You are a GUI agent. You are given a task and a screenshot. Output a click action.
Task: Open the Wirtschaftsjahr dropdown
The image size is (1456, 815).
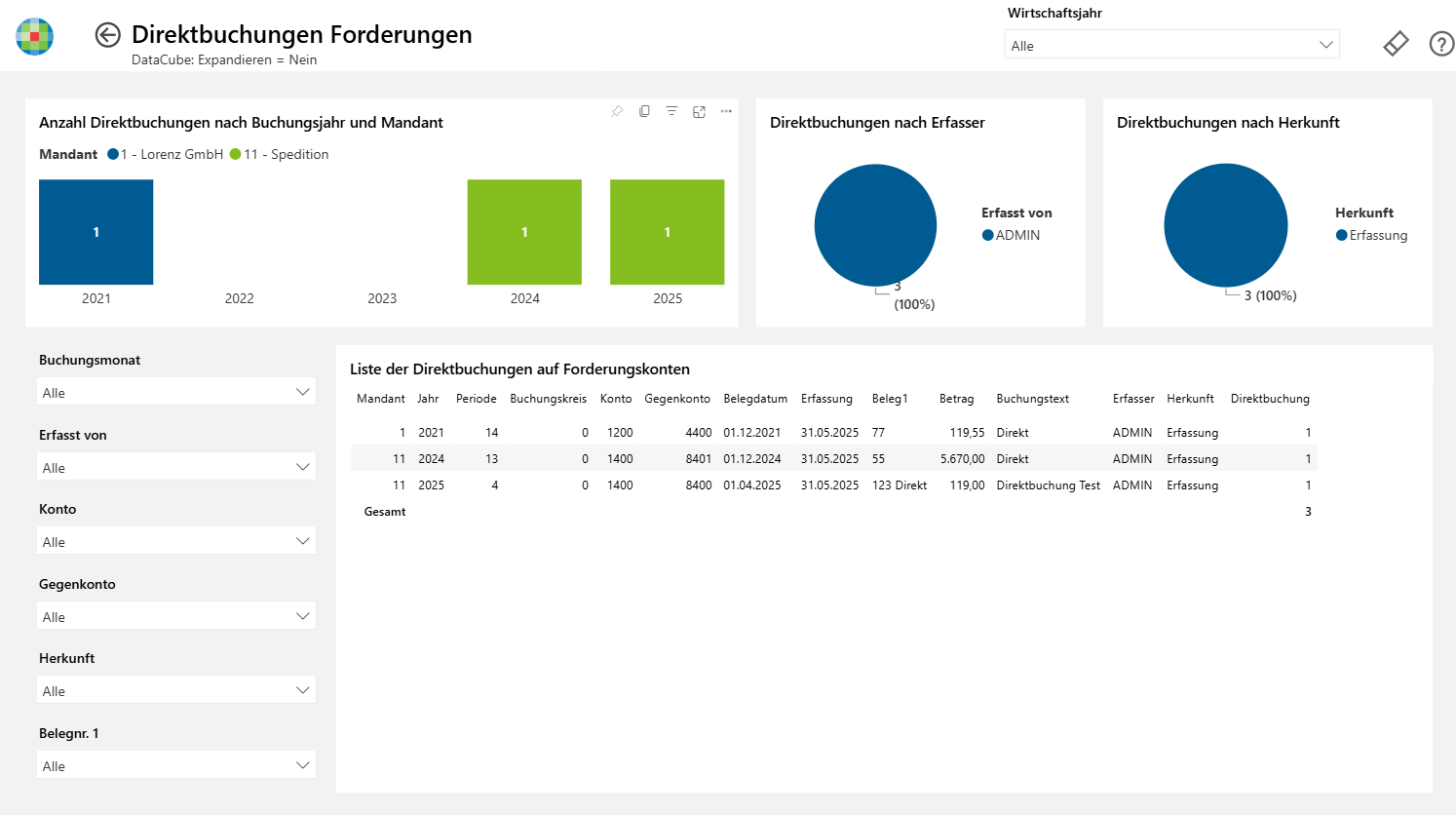1172,45
